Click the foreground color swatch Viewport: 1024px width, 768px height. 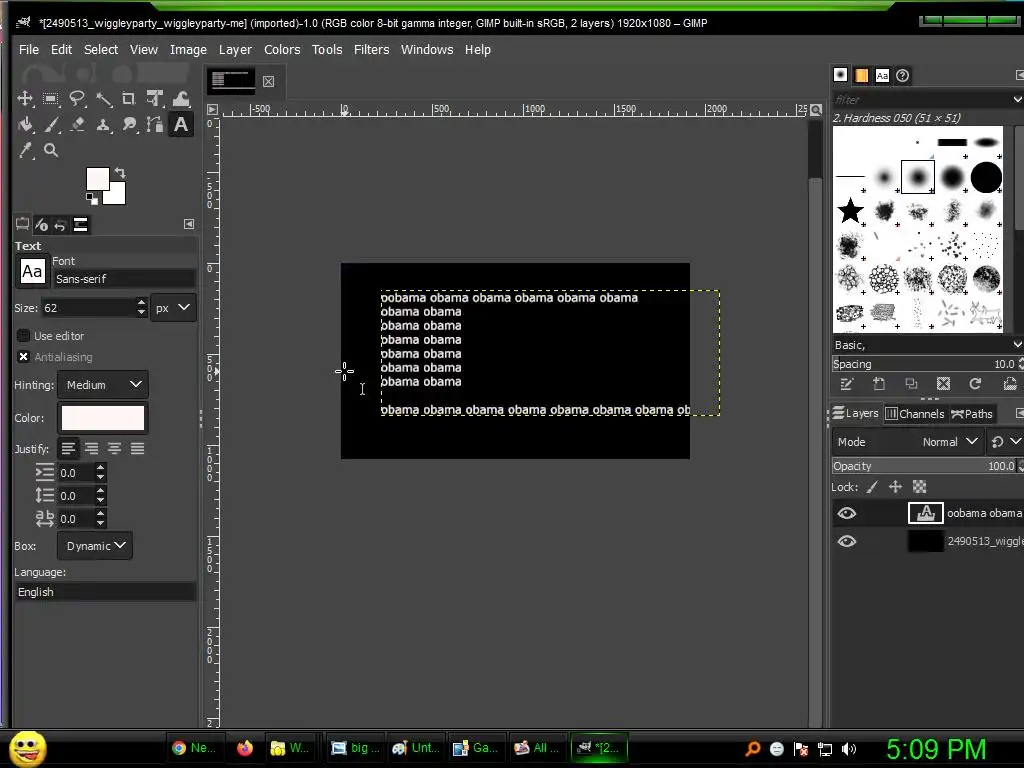click(x=97, y=178)
